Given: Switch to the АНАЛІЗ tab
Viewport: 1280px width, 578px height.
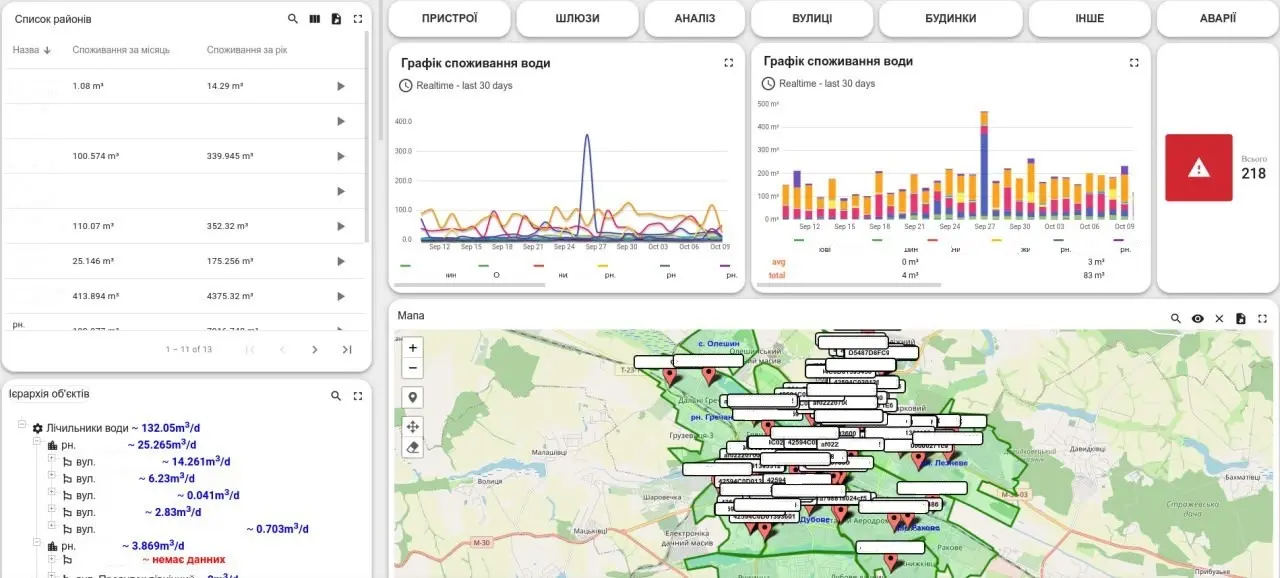Looking at the screenshot, I should pos(694,18).
